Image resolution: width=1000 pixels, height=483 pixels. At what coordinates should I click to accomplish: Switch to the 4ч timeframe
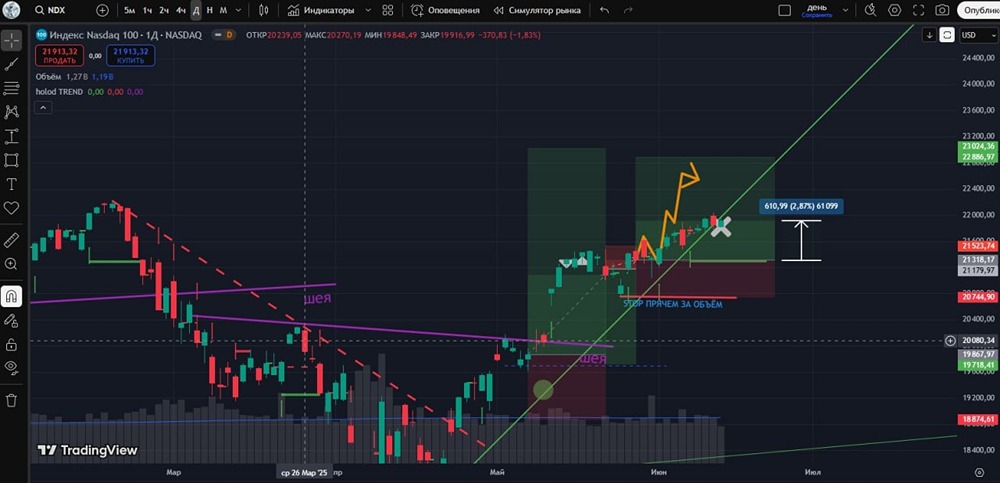(181, 10)
